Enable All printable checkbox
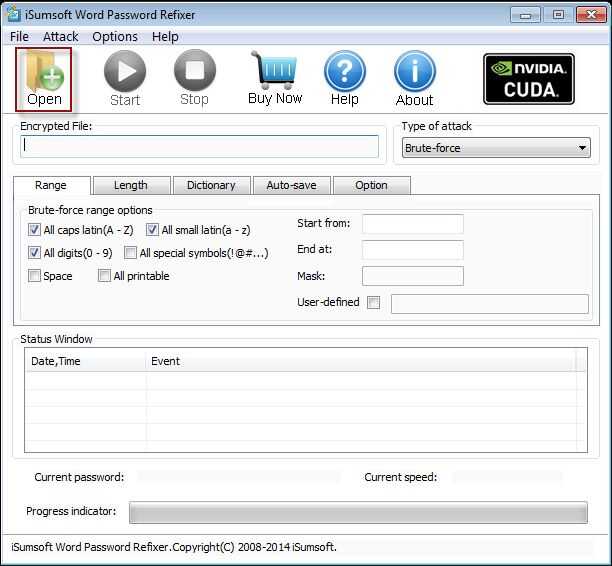 click(x=104, y=276)
